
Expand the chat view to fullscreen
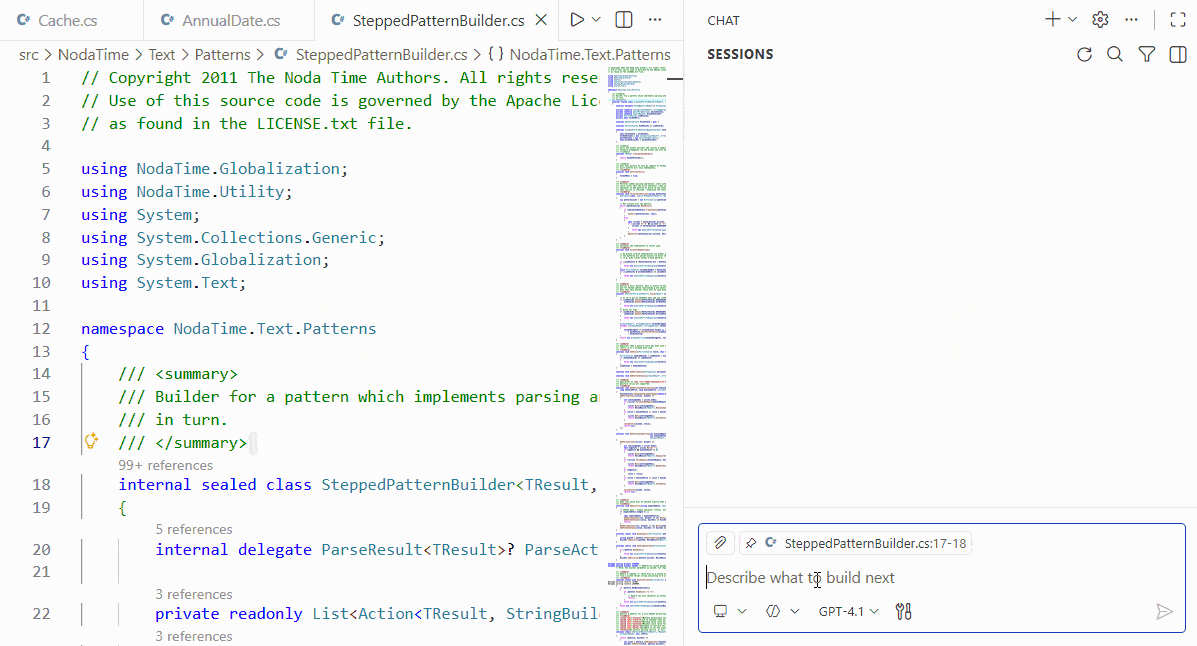[1176, 17]
